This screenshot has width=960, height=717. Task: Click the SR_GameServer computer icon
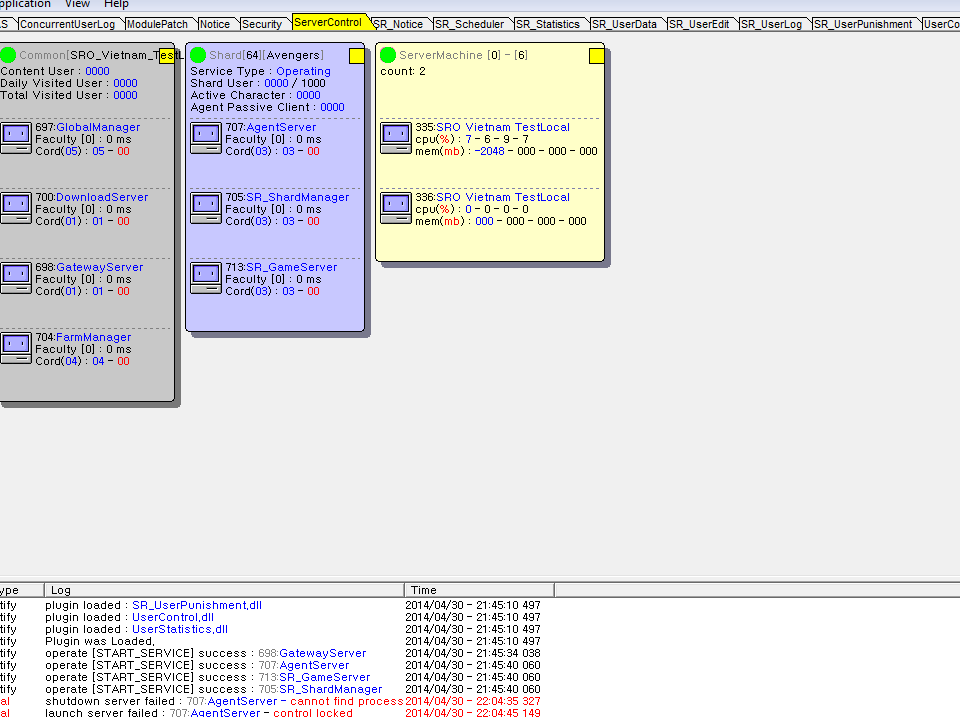coord(206,278)
